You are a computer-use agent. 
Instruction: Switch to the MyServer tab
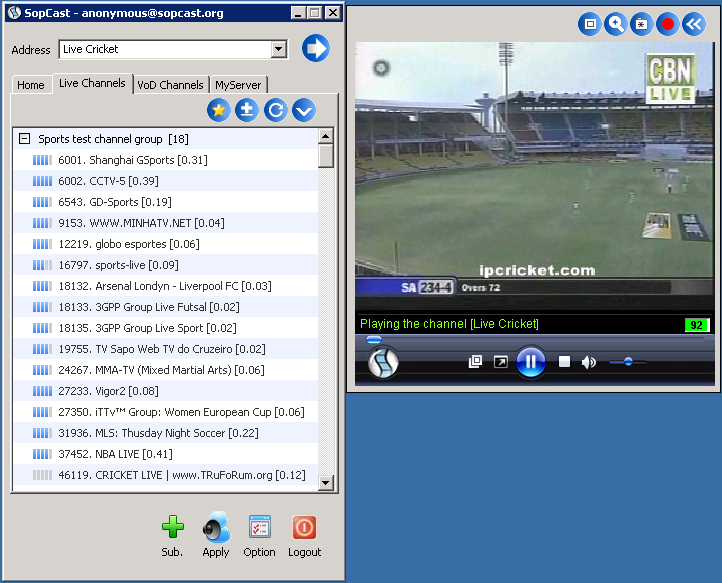click(238, 85)
